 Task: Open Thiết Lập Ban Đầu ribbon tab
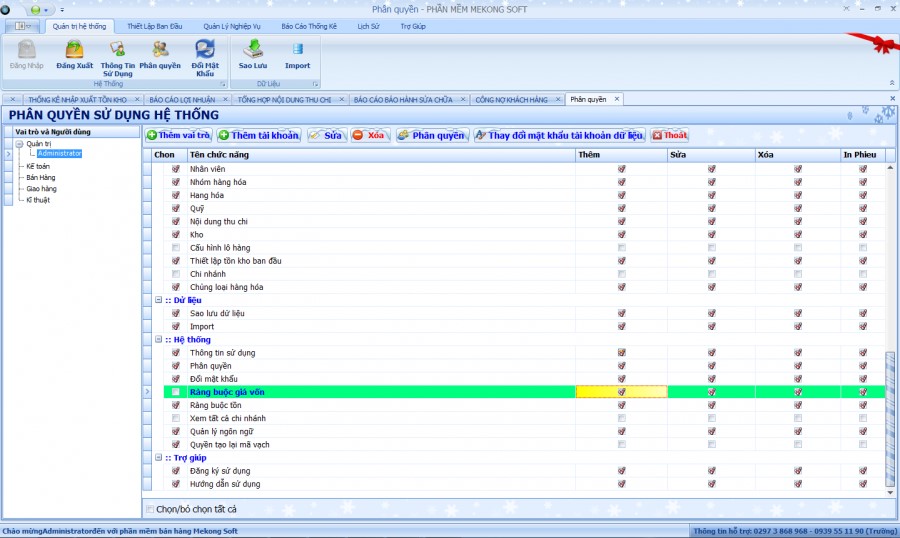pyautogui.click(x=154, y=26)
